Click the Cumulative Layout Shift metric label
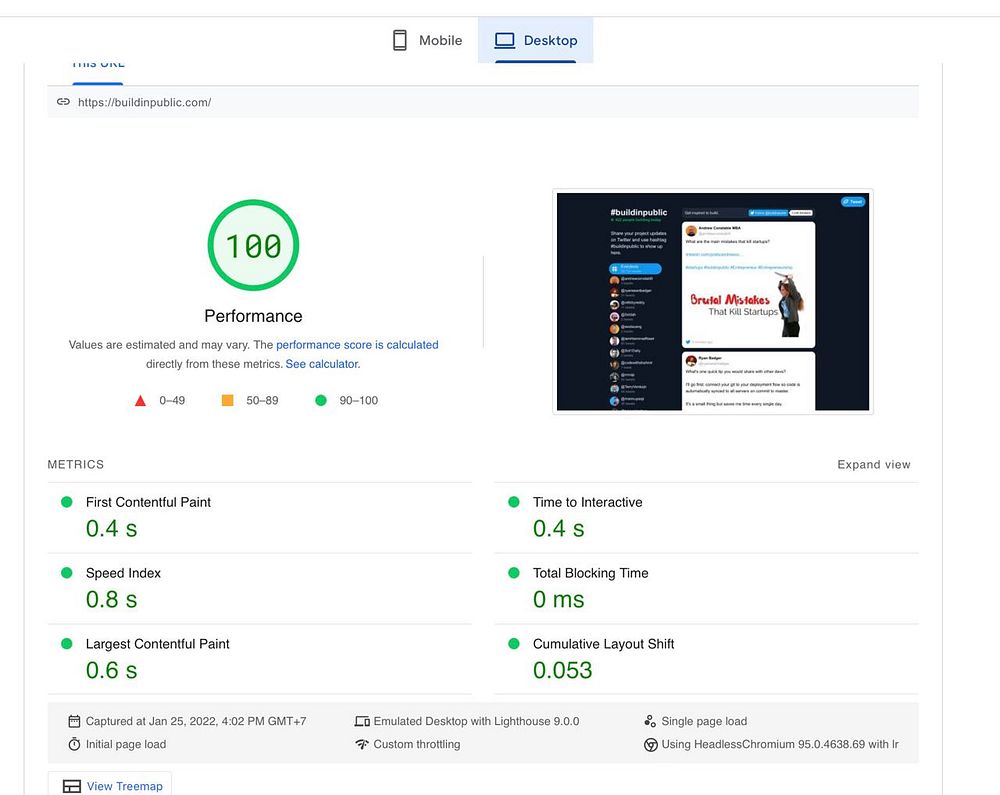 603,644
